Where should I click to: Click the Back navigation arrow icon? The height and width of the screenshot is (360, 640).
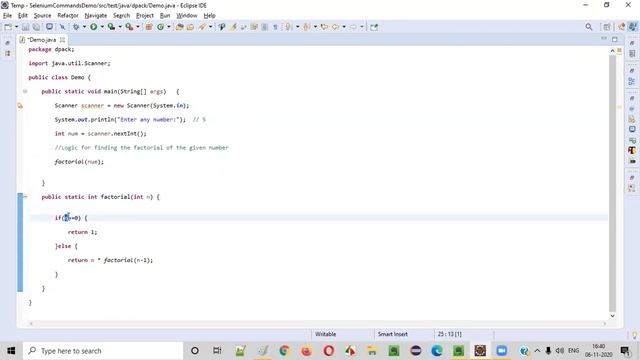tap(336, 27)
